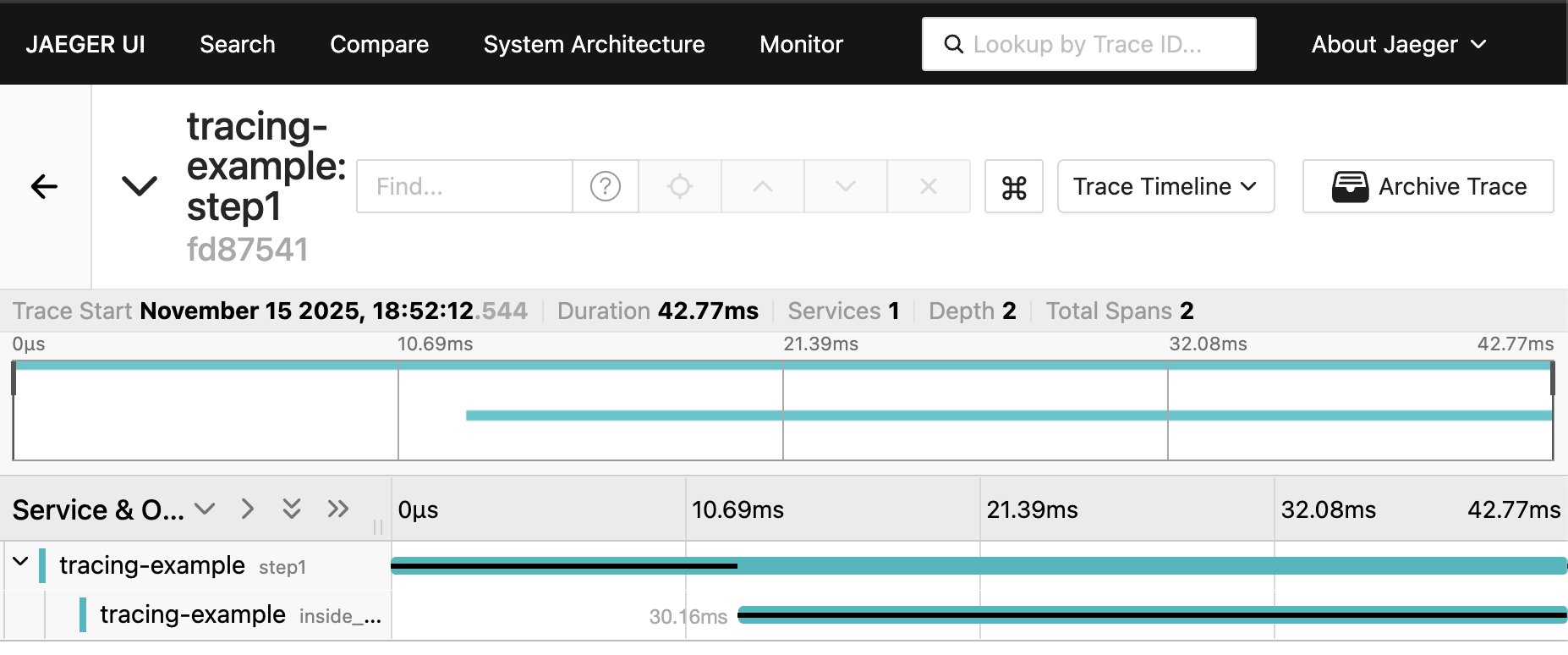The height and width of the screenshot is (655, 1568).
Task: Open the System Architecture page
Action: click(594, 44)
